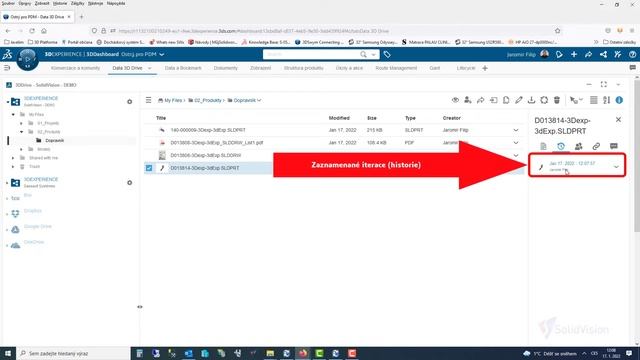Open settings gear for the second 3DEXPERIENCE drive

pos(129,183)
